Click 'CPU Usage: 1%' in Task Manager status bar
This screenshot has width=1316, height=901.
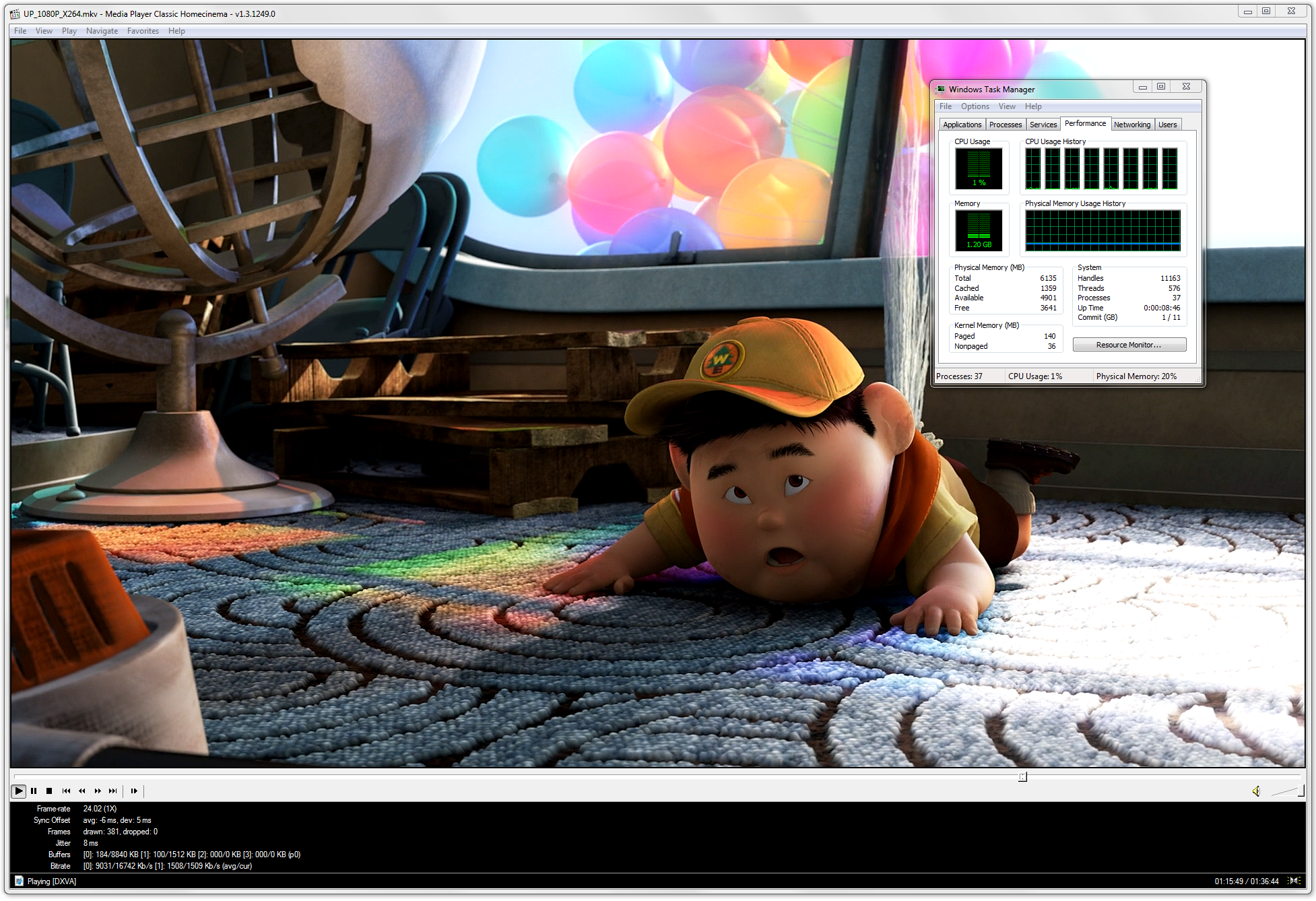click(1035, 376)
